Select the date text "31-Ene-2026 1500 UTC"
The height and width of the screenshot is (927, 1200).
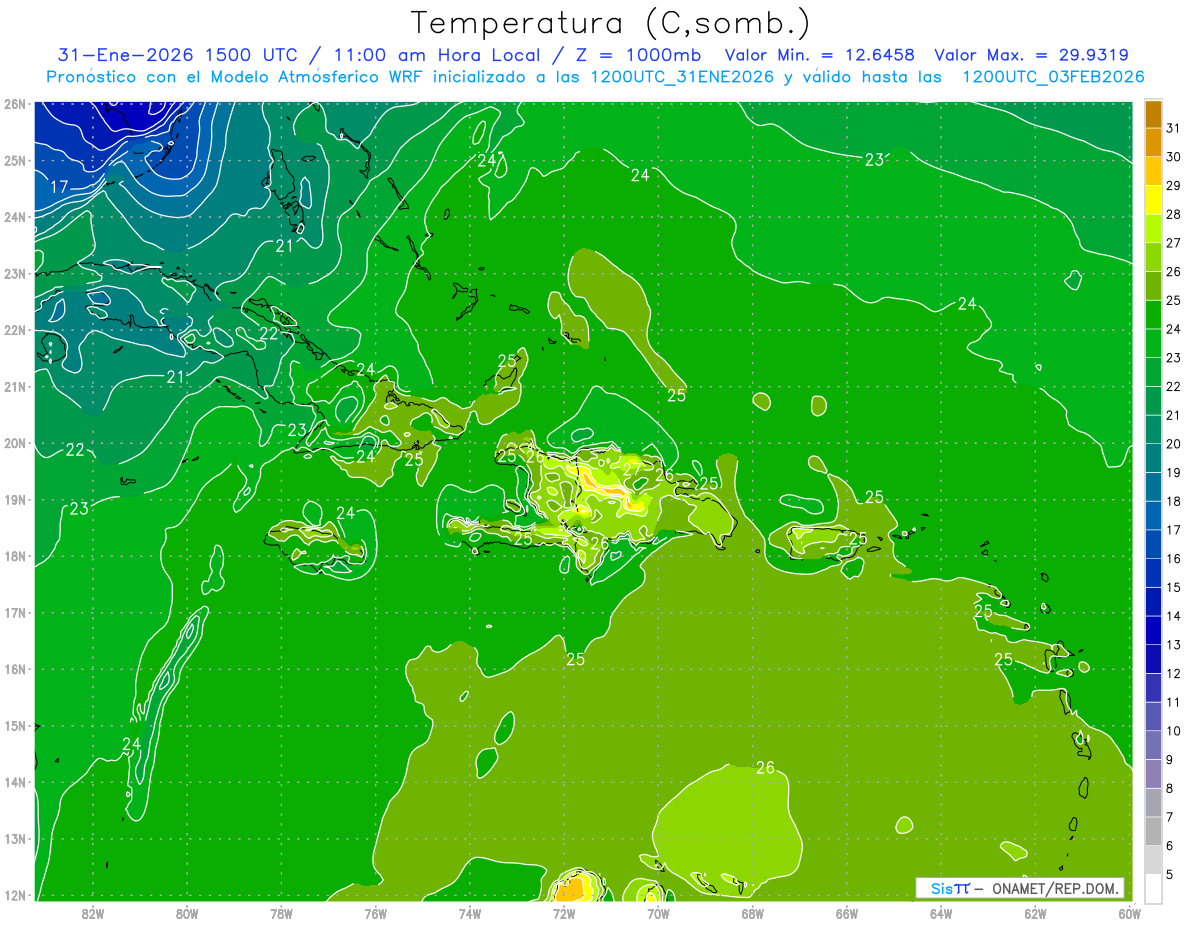tap(179, 55)
